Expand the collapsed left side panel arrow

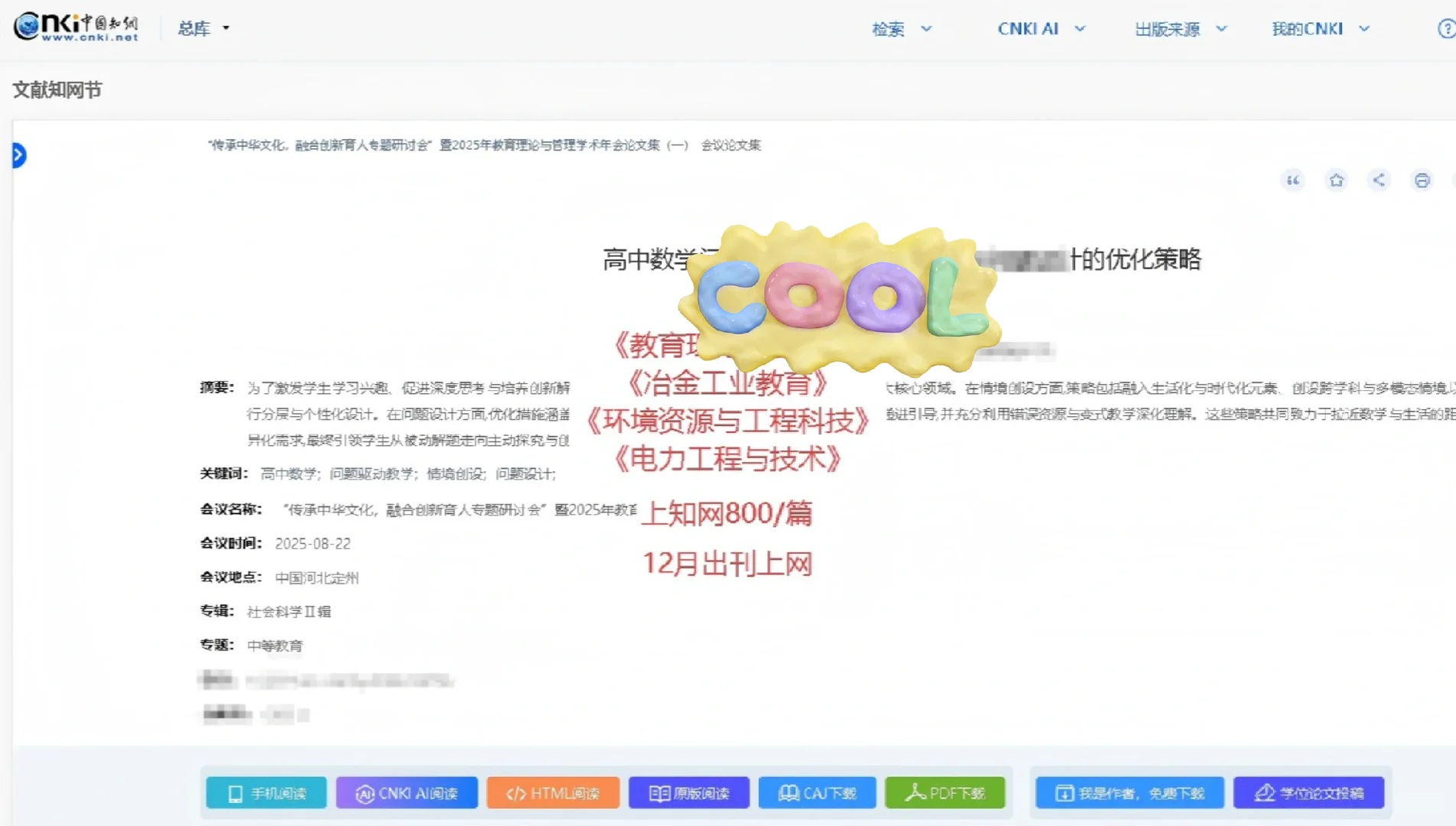pos(18,154)
